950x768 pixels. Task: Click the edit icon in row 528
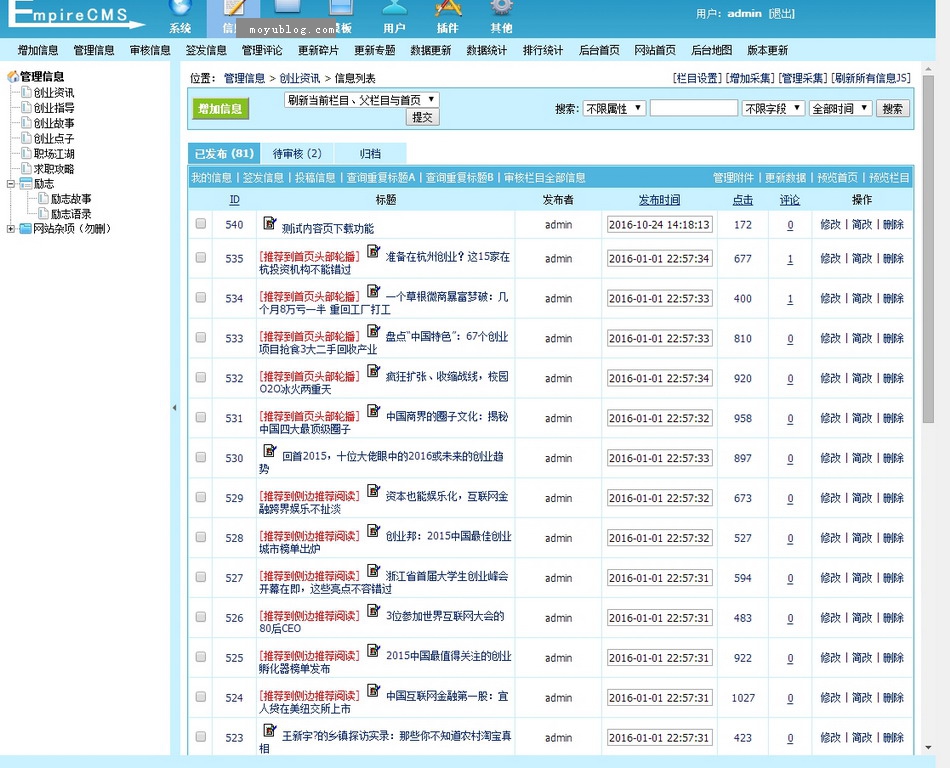pyautogui.click(x=373, y=531)
